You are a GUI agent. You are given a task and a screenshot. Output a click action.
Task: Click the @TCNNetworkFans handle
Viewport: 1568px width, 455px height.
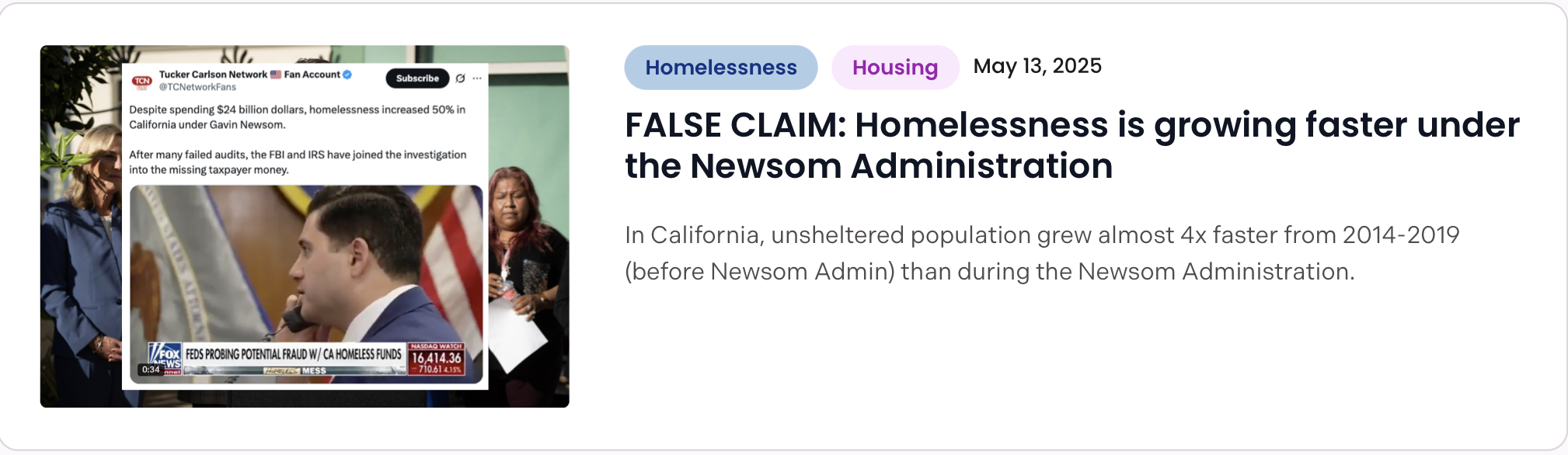coord(197,87)
